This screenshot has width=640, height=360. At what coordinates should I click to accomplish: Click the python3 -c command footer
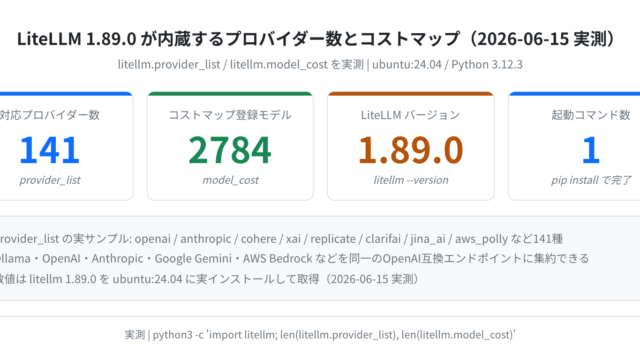pos(320,335)
